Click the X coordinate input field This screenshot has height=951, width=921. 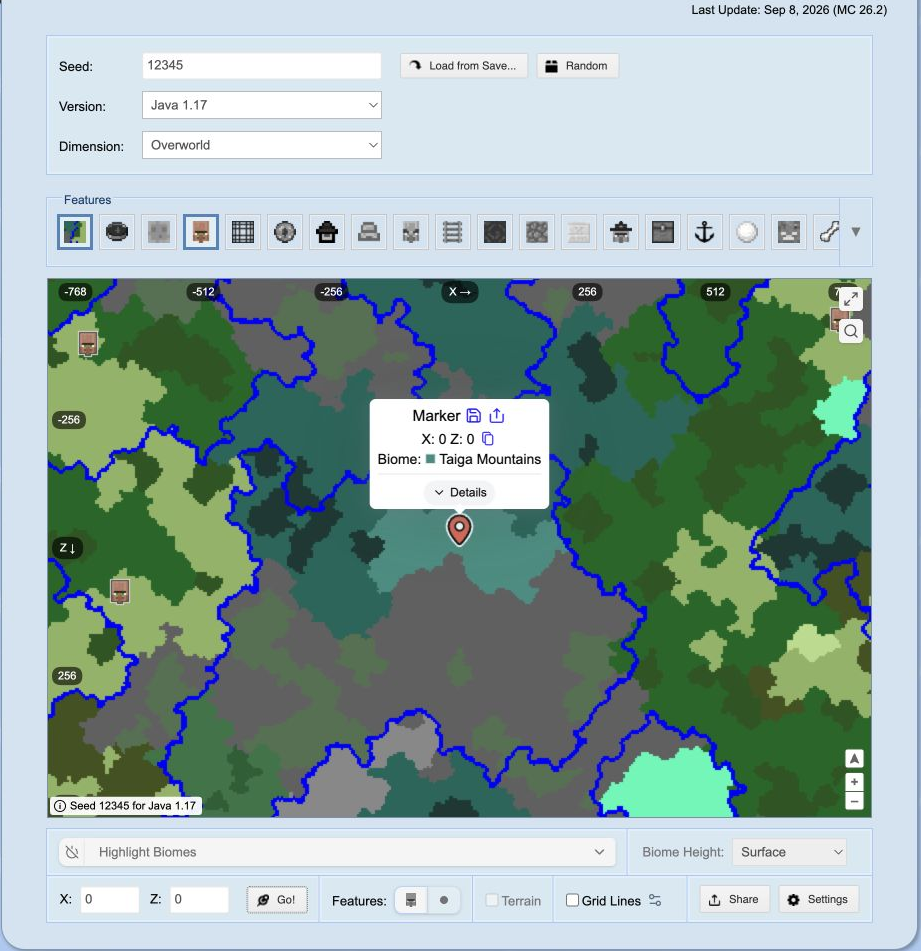click(x=110, y=899)
